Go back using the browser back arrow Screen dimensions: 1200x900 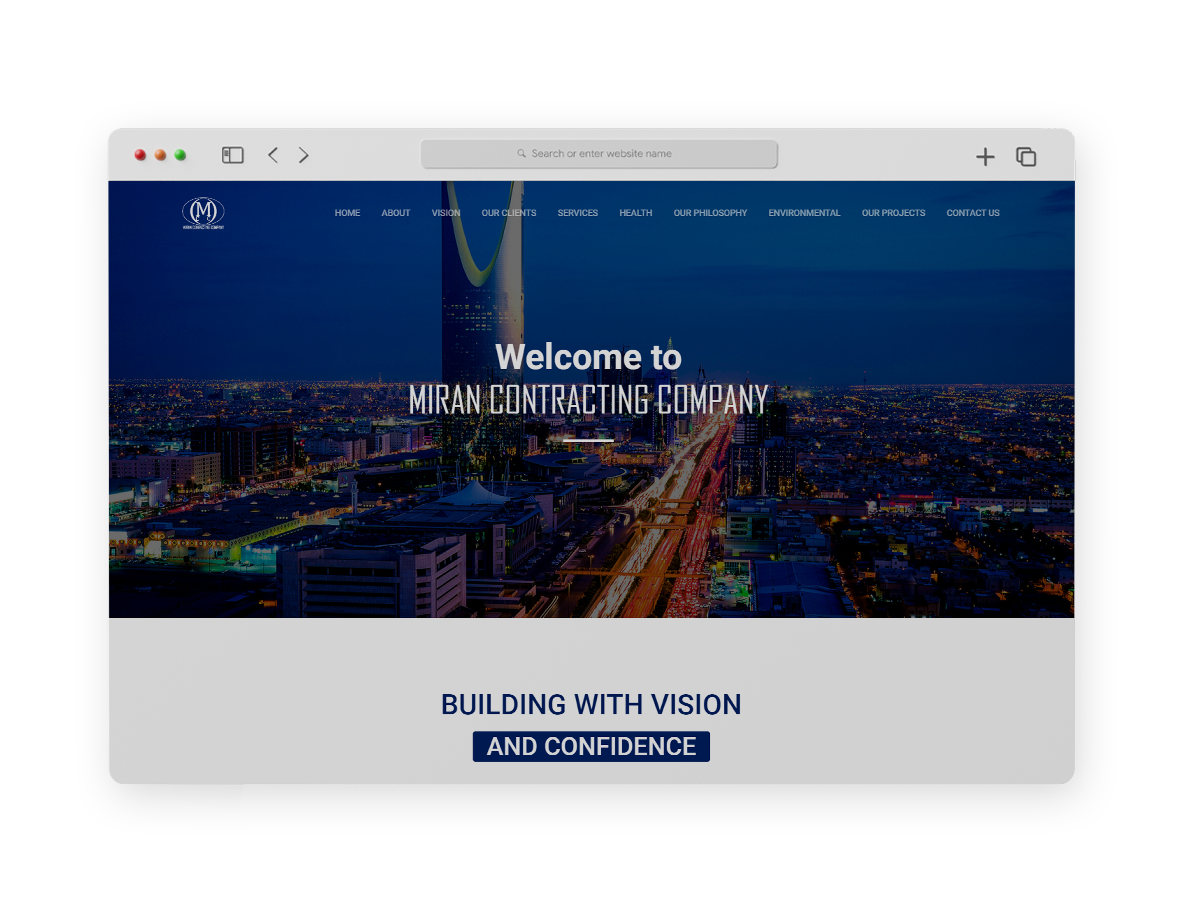click(273, 155)
